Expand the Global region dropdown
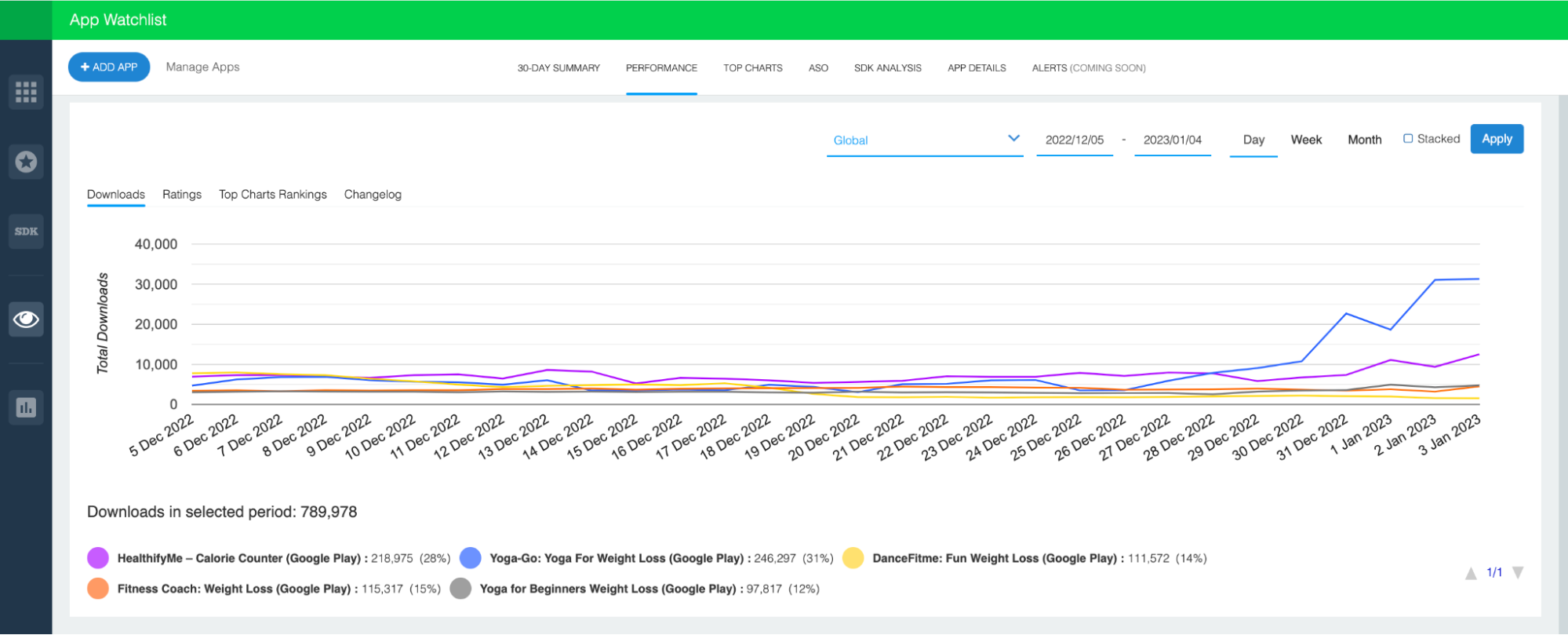1568x635 pixels. point(925,140)
